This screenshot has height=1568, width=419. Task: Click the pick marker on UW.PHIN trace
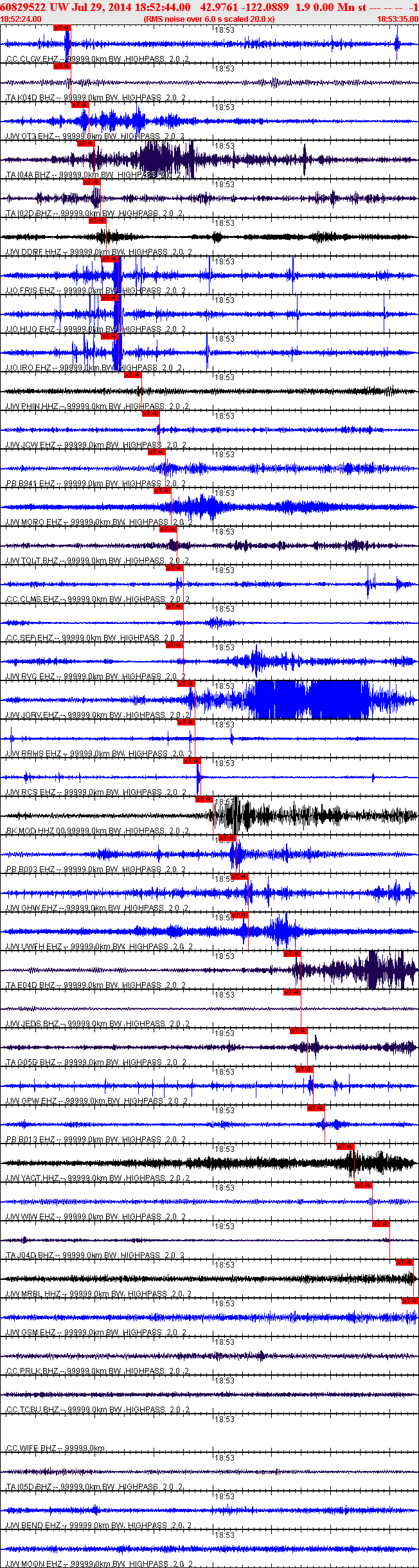coord(133,375)
